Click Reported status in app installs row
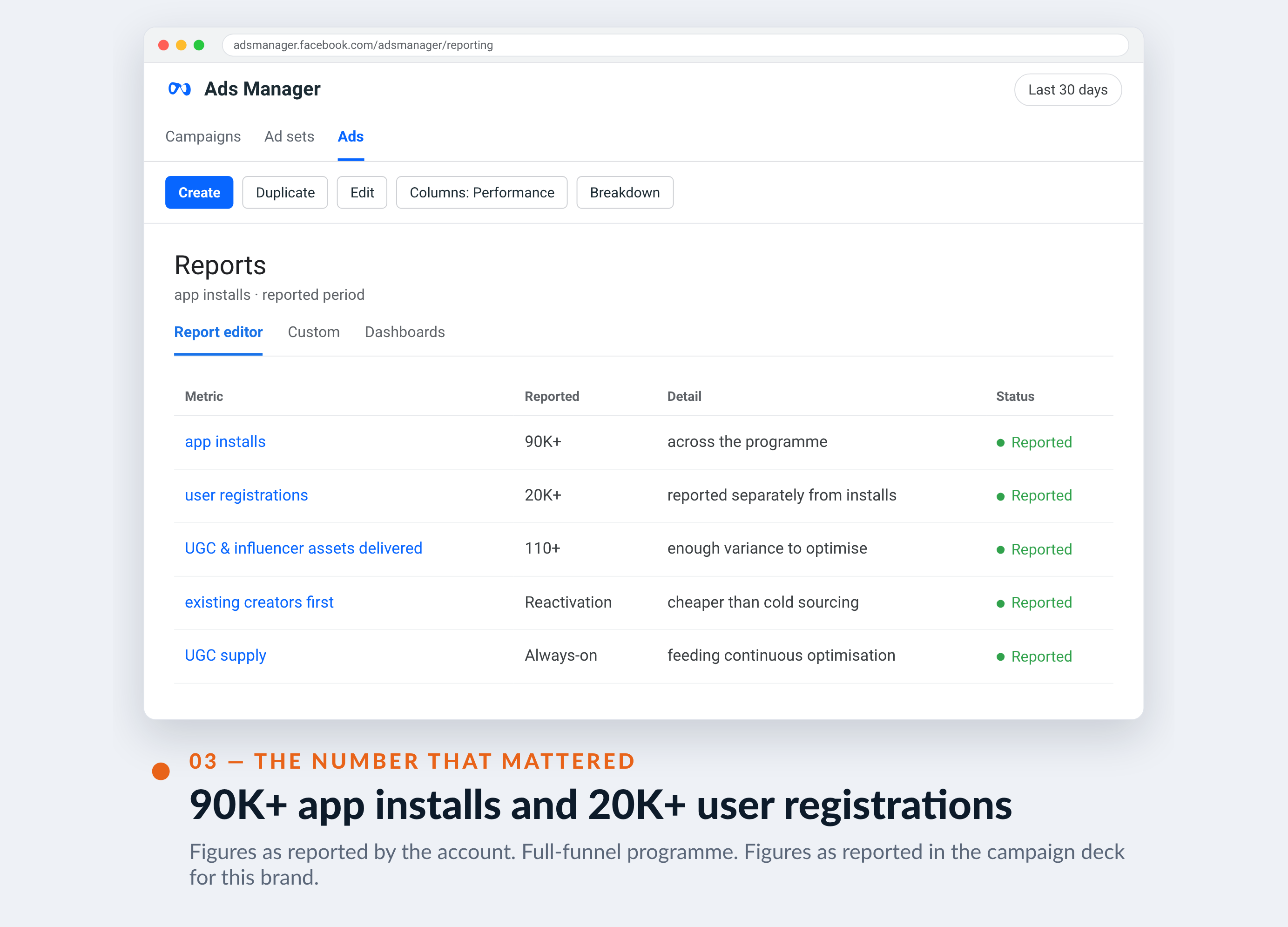 click(1034, 442)
